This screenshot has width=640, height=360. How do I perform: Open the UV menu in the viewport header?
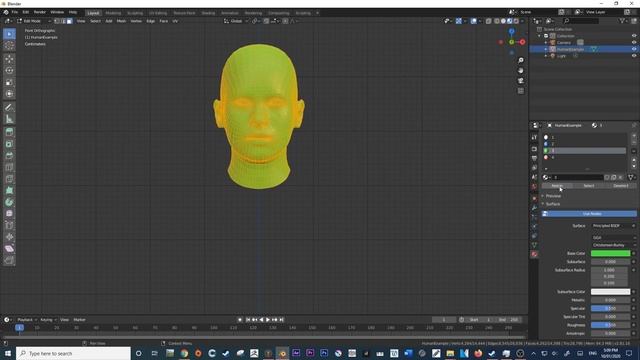[x=175, y=21]
